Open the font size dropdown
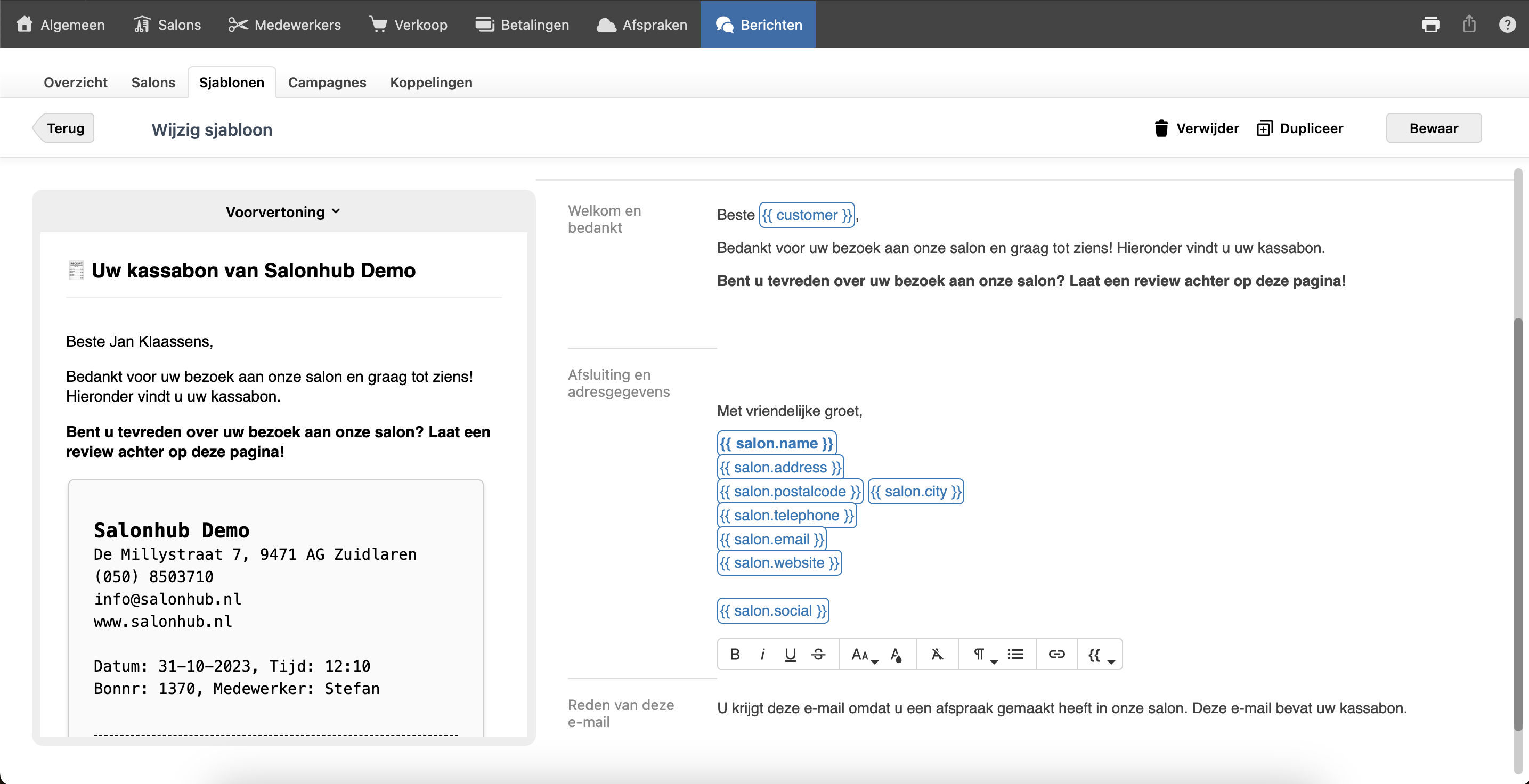Image resolution: width=1529 pixels, height=784 pixels. coord(864,655)
